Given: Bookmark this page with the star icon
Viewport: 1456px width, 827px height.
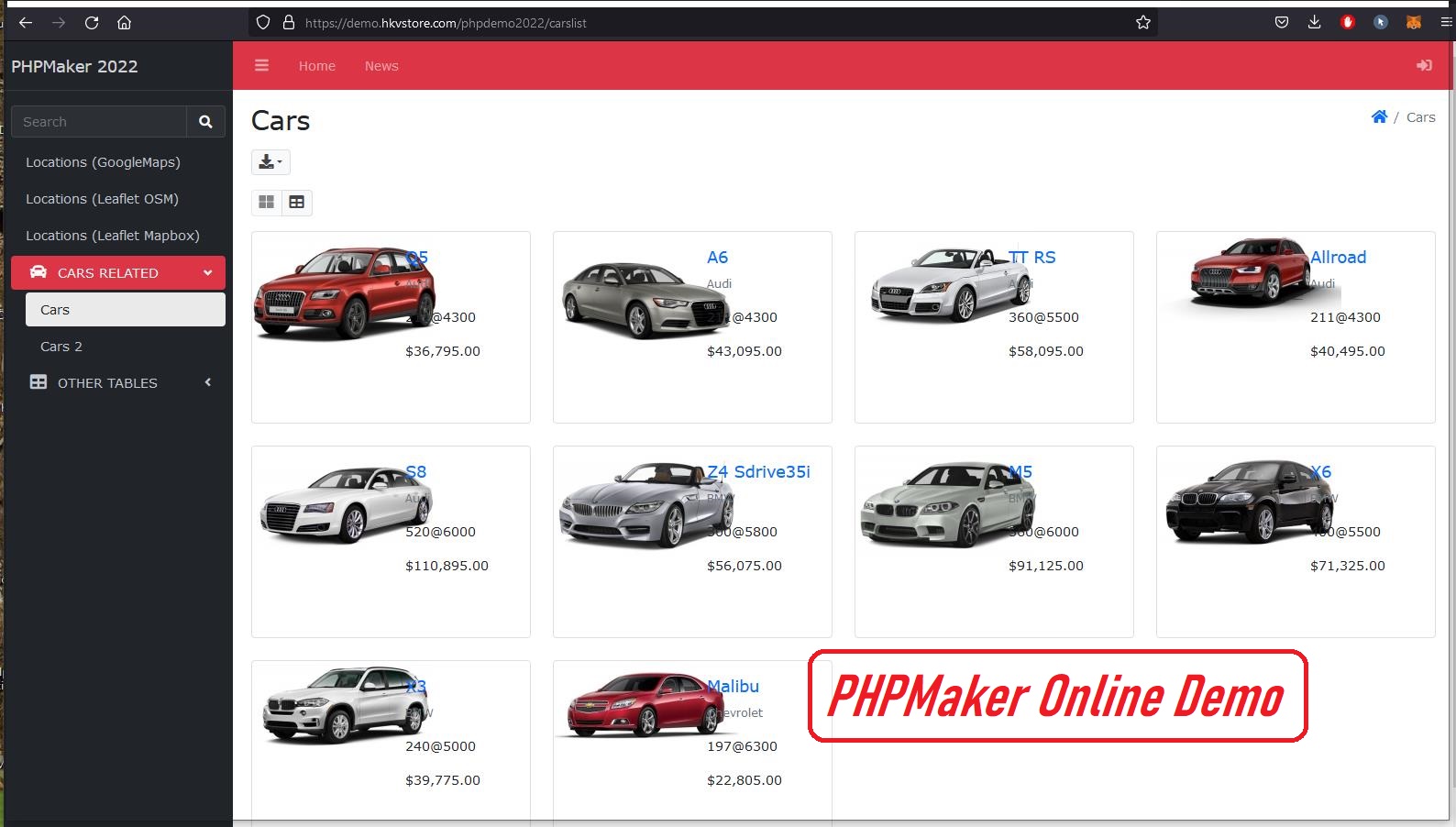Looking at the screenshot, I should pyautogui.click(x=1143, y=23).
